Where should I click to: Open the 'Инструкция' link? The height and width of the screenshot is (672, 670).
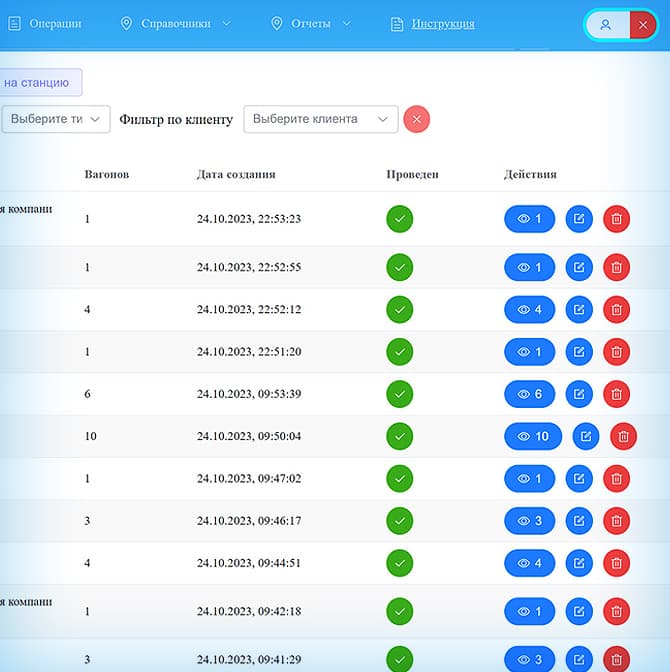click(x=442, y=24)
